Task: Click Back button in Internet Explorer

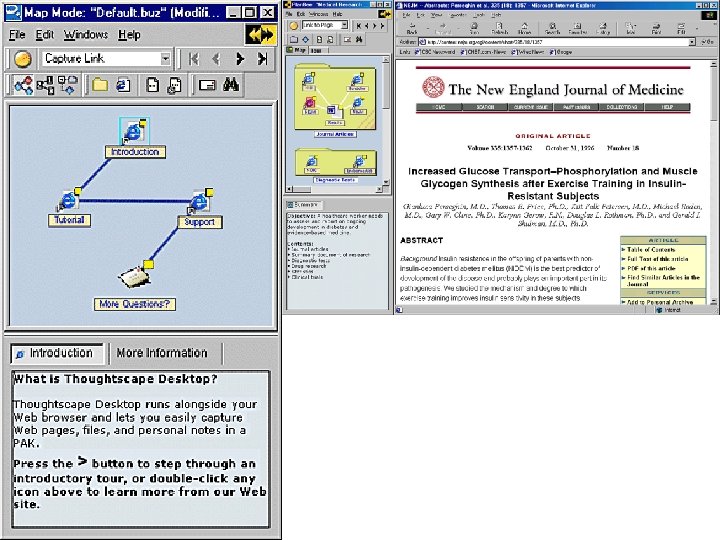Action: point(412,28)
